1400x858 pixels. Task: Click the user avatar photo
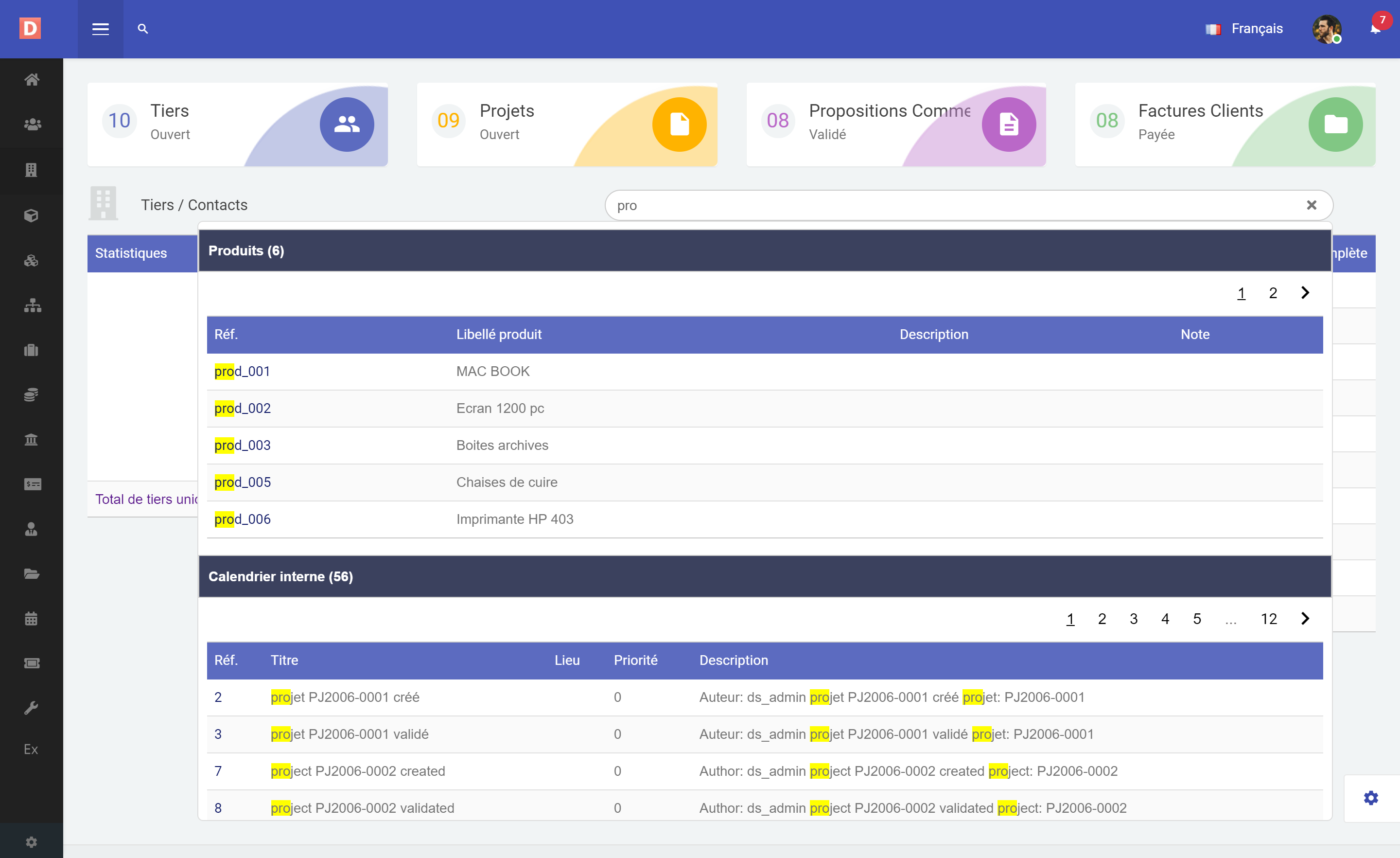click(1326, 29)
